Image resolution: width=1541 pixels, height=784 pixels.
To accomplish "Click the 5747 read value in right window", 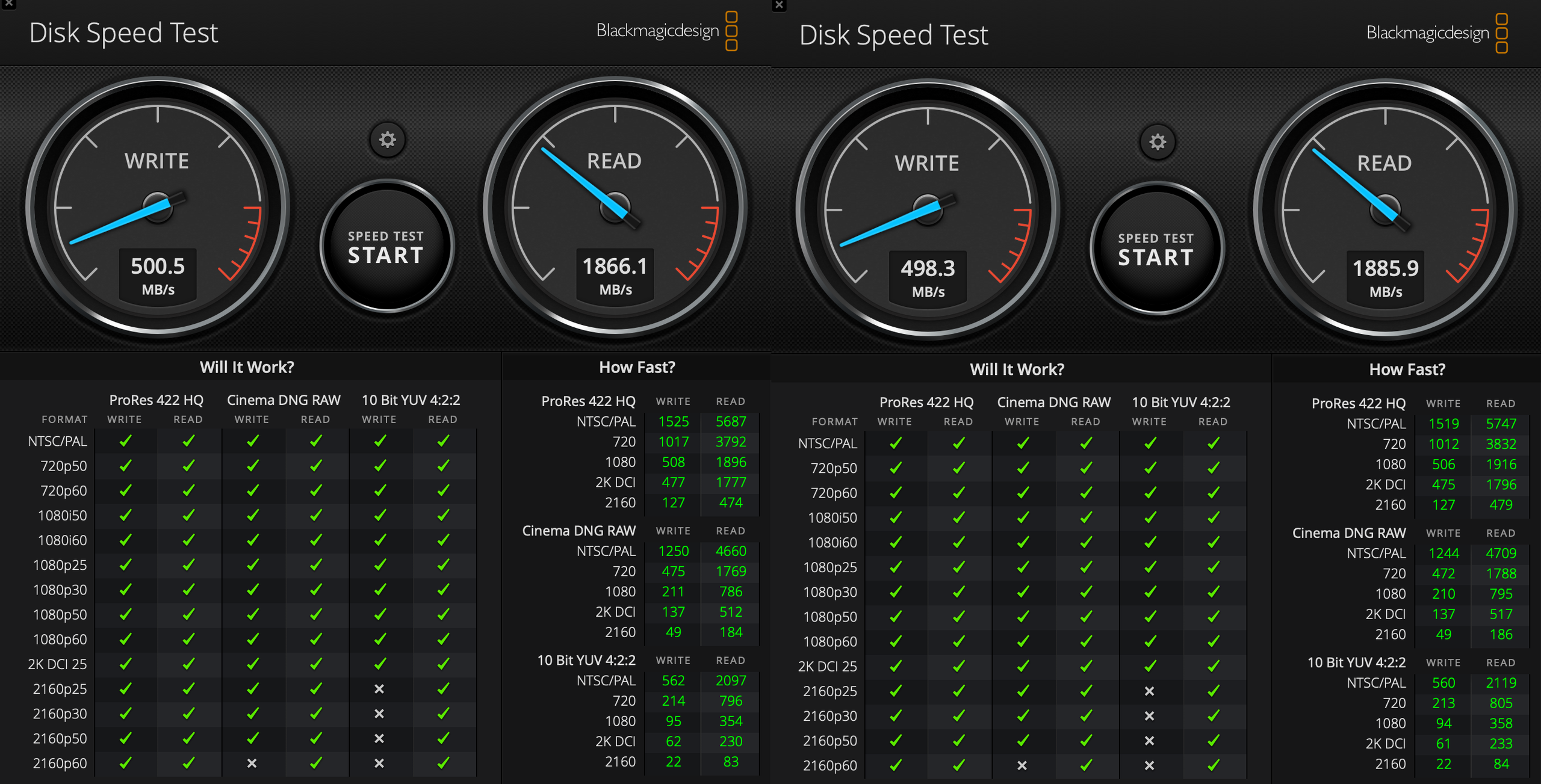I will (1501, 424).
